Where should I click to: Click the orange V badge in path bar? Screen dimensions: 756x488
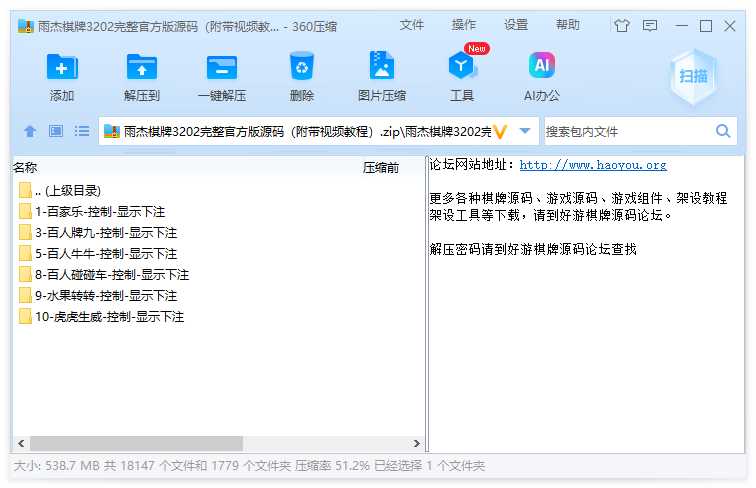pyautogui.click(x=500, y=131)
